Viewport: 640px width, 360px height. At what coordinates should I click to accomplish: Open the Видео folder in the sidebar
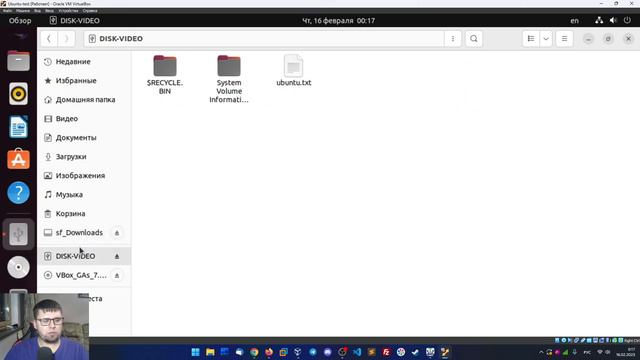tap(84, 118)
